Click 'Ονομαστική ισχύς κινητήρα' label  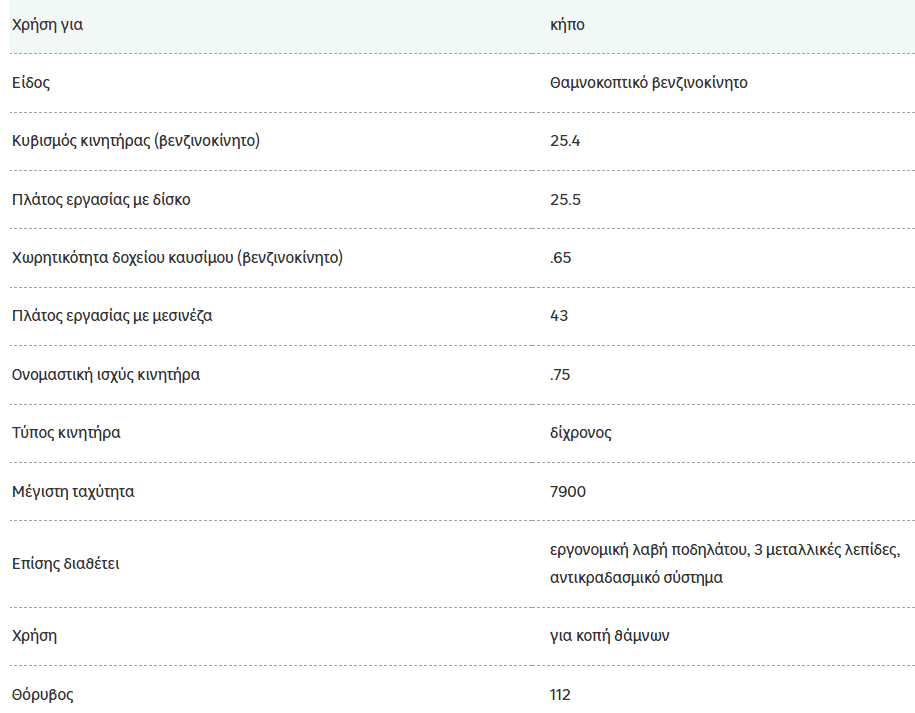[x=106, y=375]
